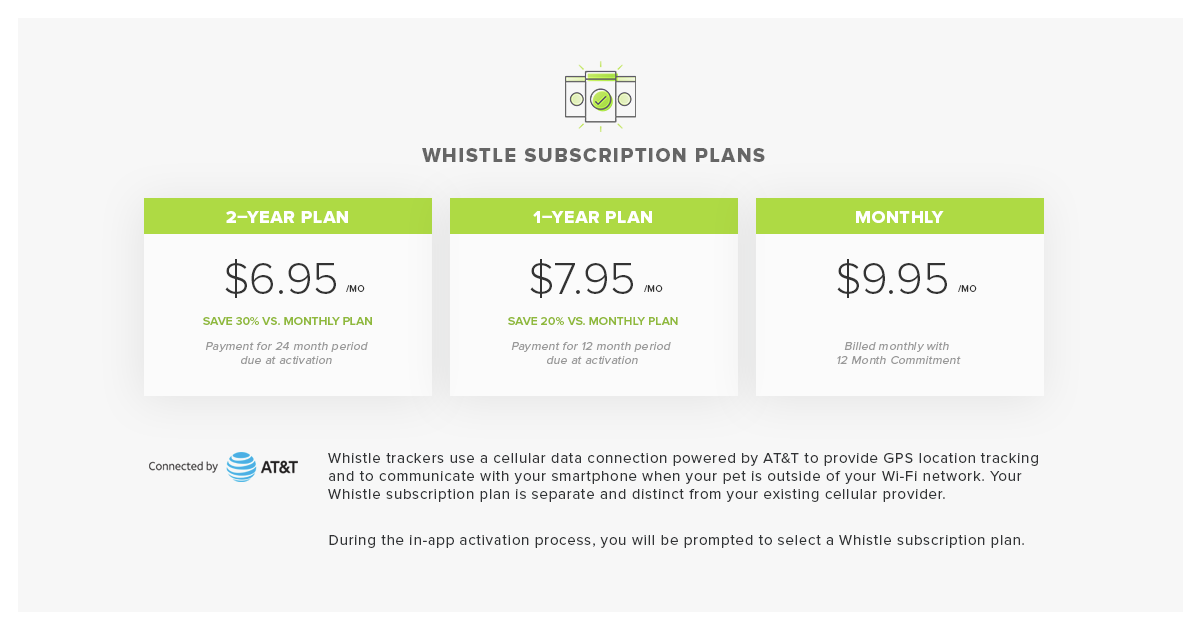Click the 12 month payment note
Image resolution: width=1200 pixels, height=628 pixels.
pyautogui.click(x=592, y=353)
